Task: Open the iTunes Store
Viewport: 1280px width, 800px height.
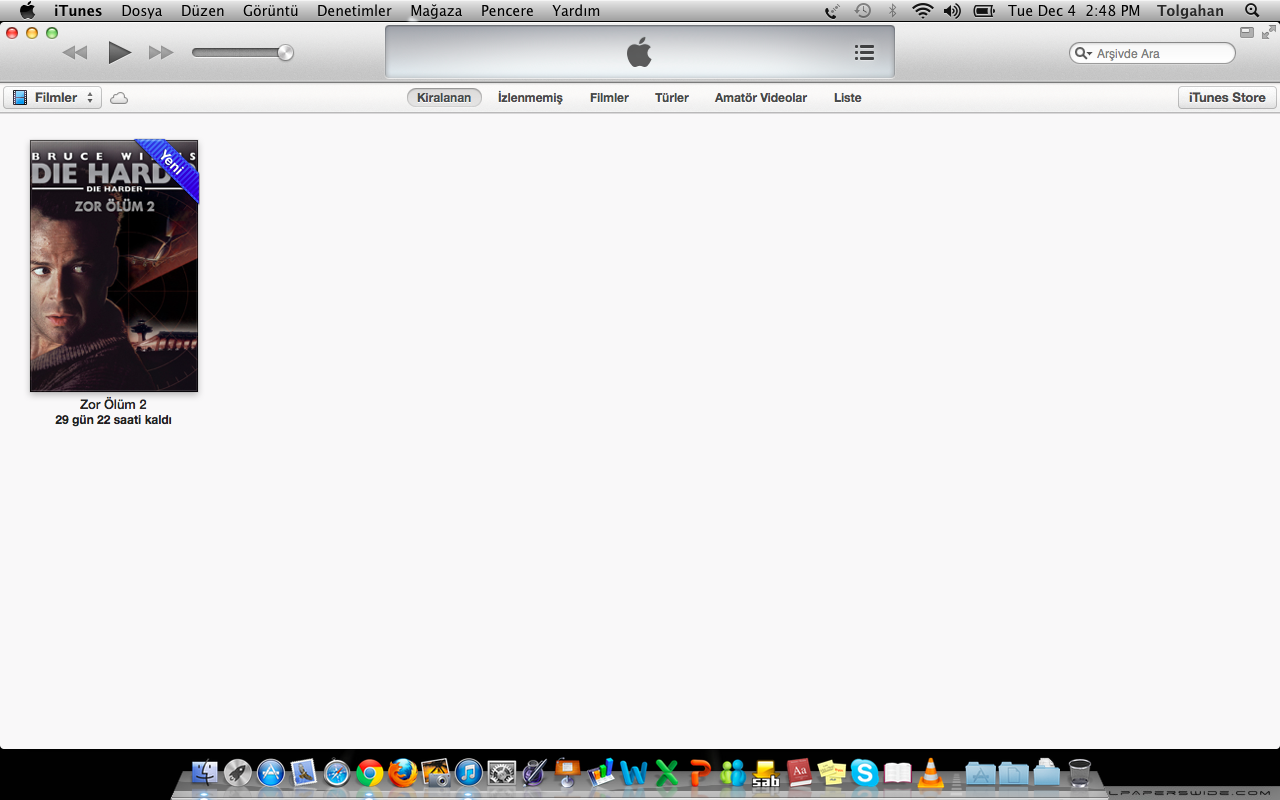Action: [x=1227, y=98]
